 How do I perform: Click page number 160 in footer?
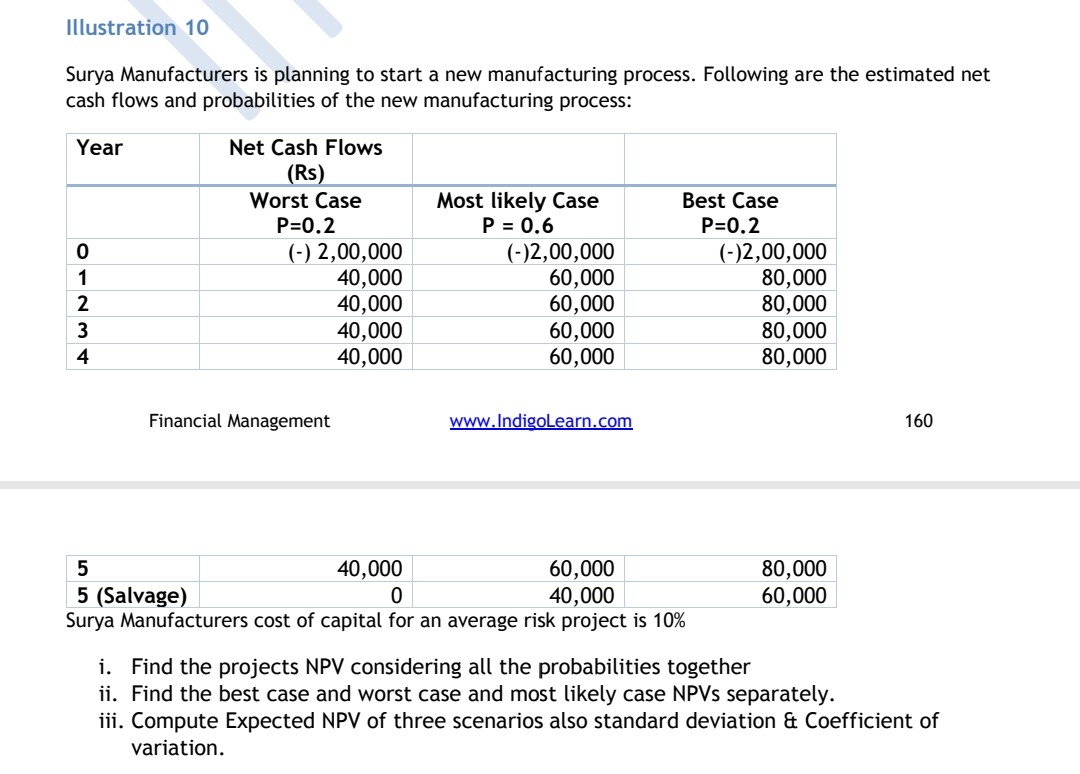tap(917, 421)
